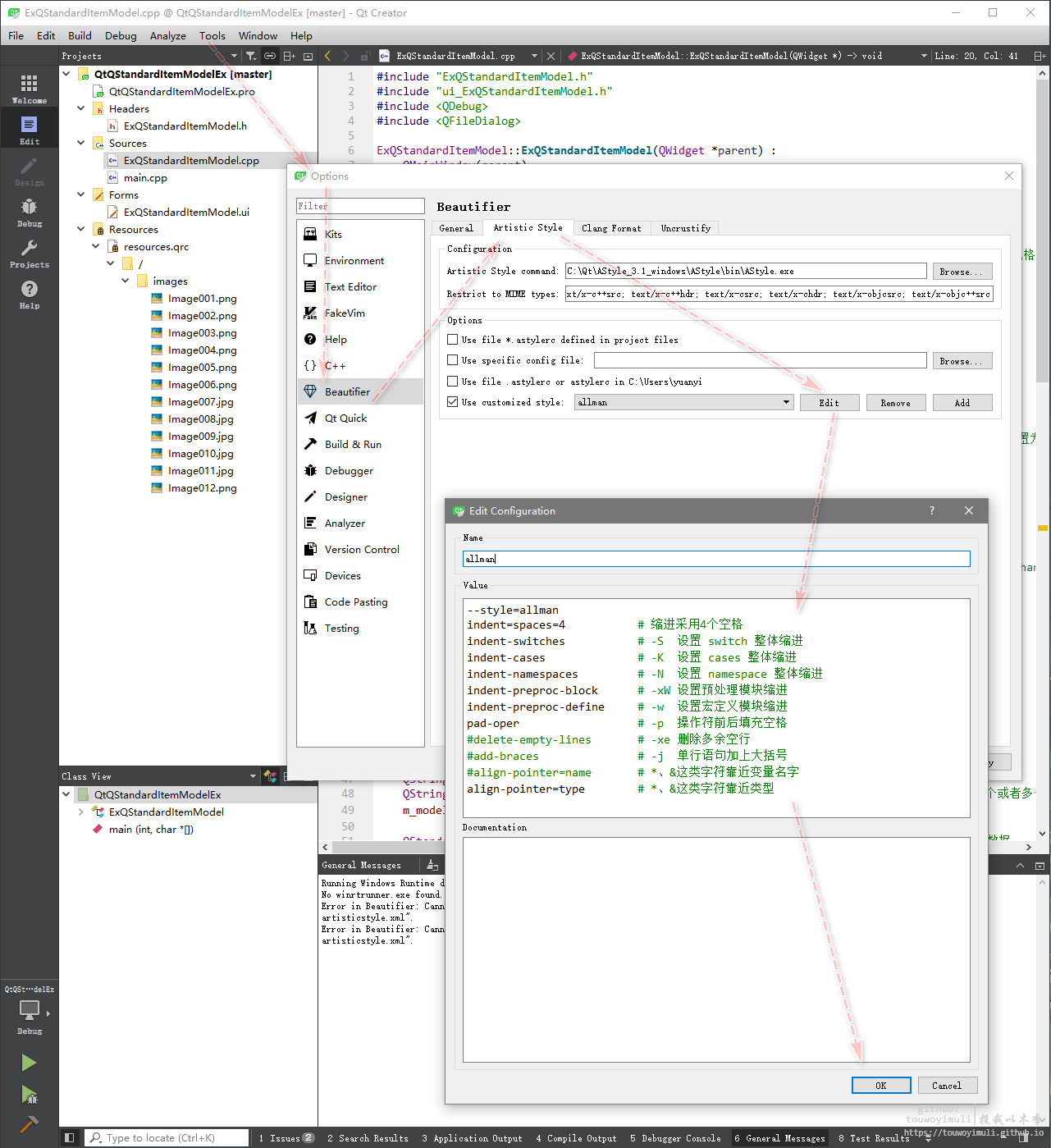Switch to the Uncrustify tab
Image resolution: width=1051 pixels, height=1148 pixels.
click(686, 228)
